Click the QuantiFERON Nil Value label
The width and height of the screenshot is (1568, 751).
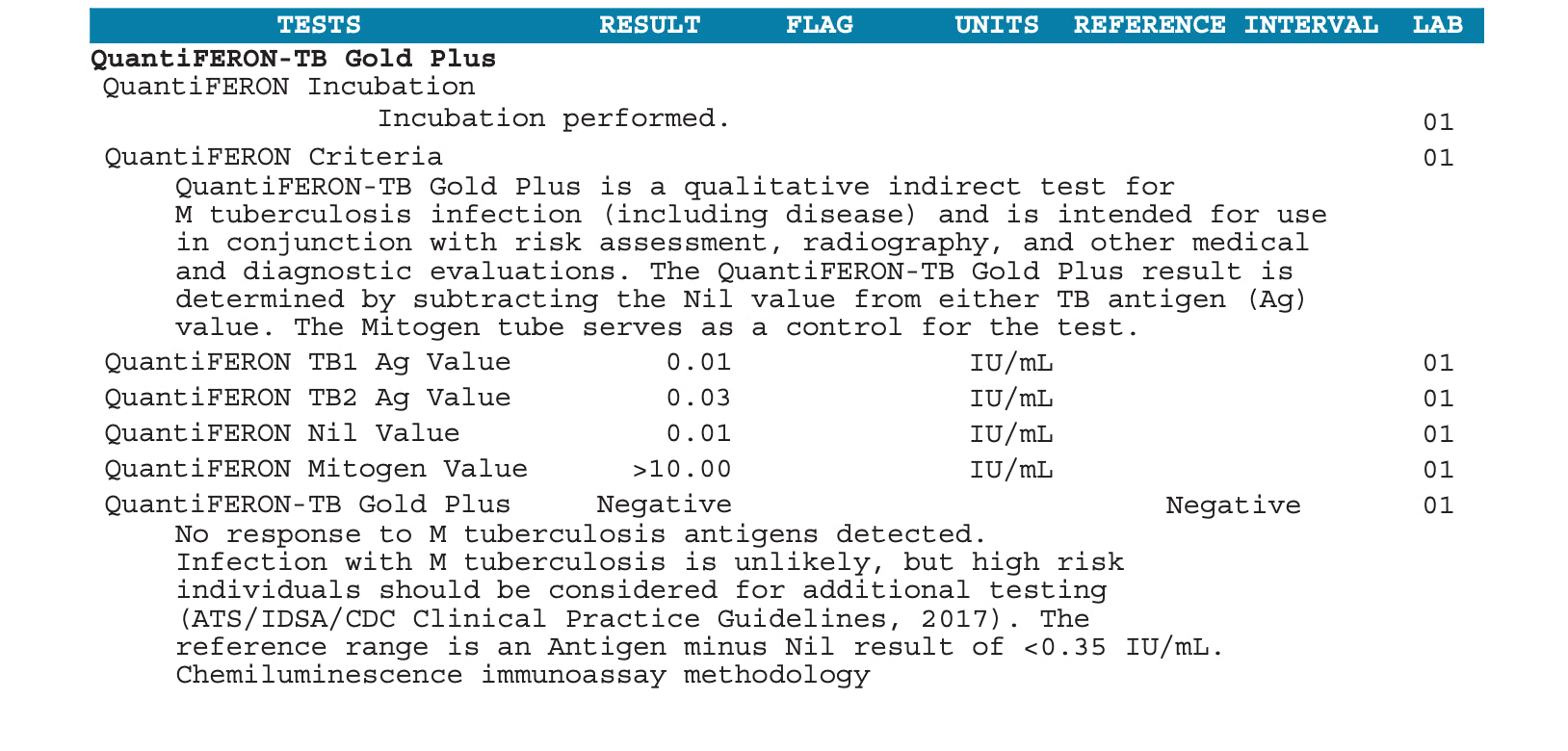(x=281, y=433)
